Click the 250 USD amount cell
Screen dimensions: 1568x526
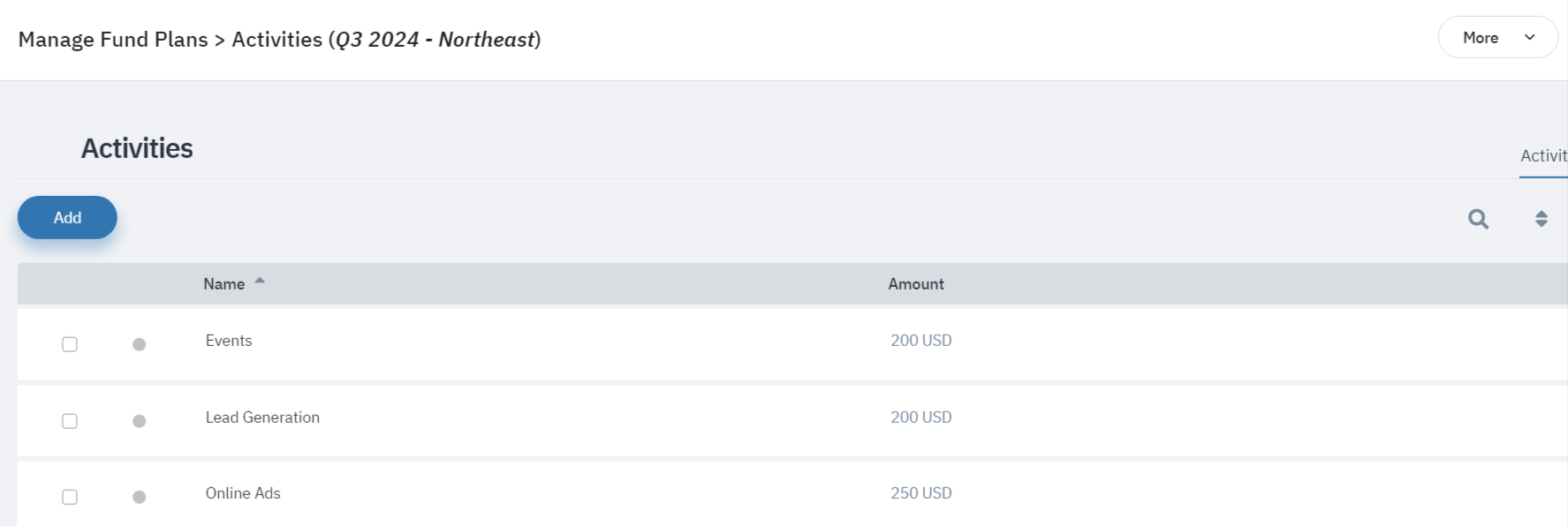(x=920, y=493)
